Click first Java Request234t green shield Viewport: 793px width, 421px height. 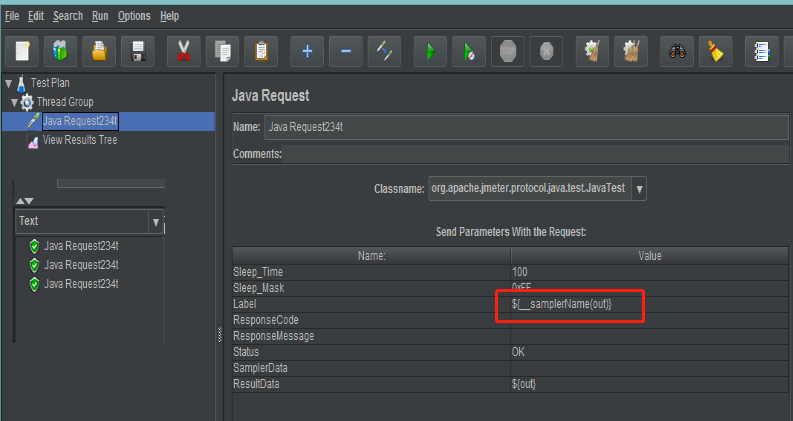pyautogui.click(x=34, y=246)
